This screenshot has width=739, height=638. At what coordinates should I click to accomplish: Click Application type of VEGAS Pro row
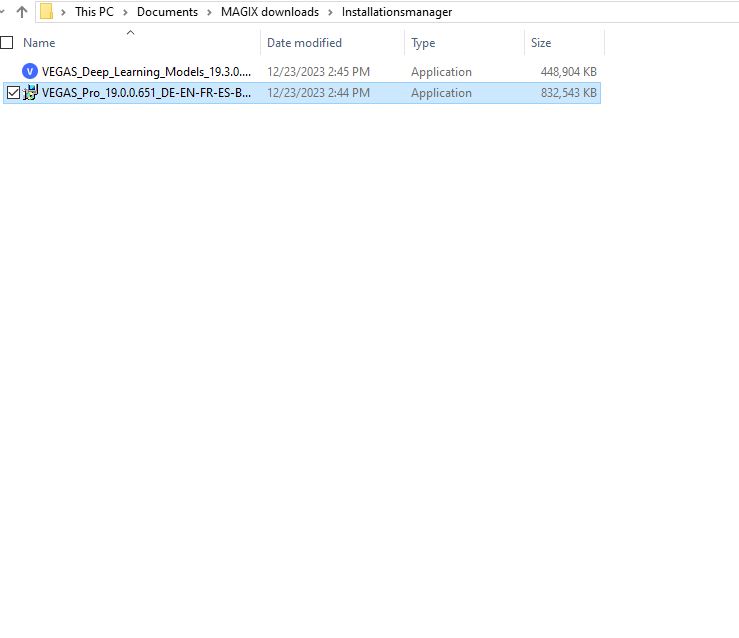(441, 93)
